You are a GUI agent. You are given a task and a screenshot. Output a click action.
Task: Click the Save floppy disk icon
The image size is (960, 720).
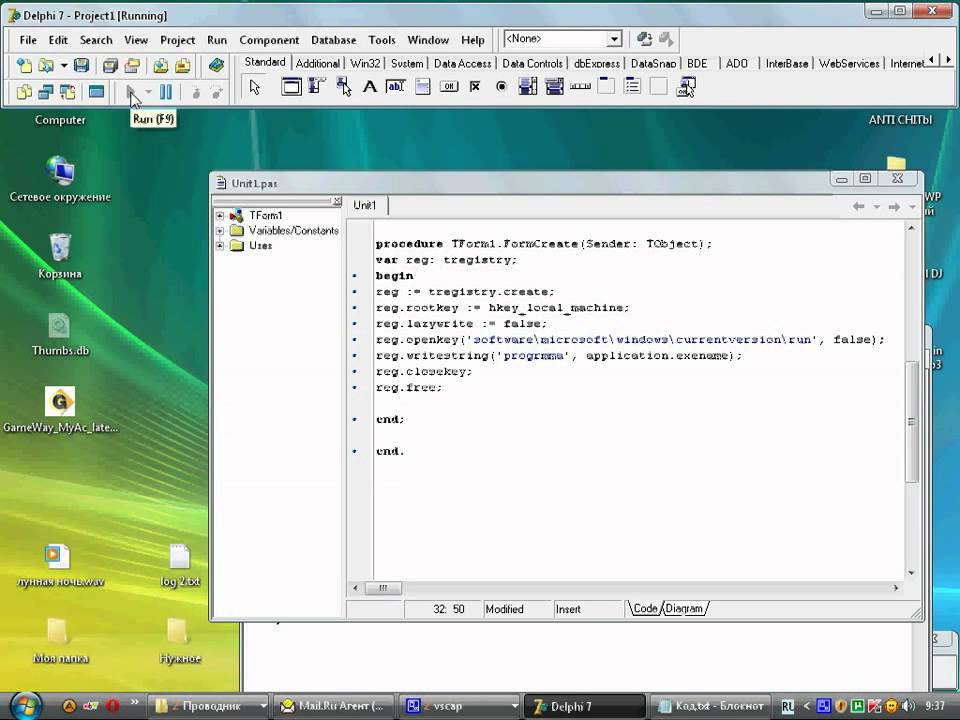[x=81, y=64]
